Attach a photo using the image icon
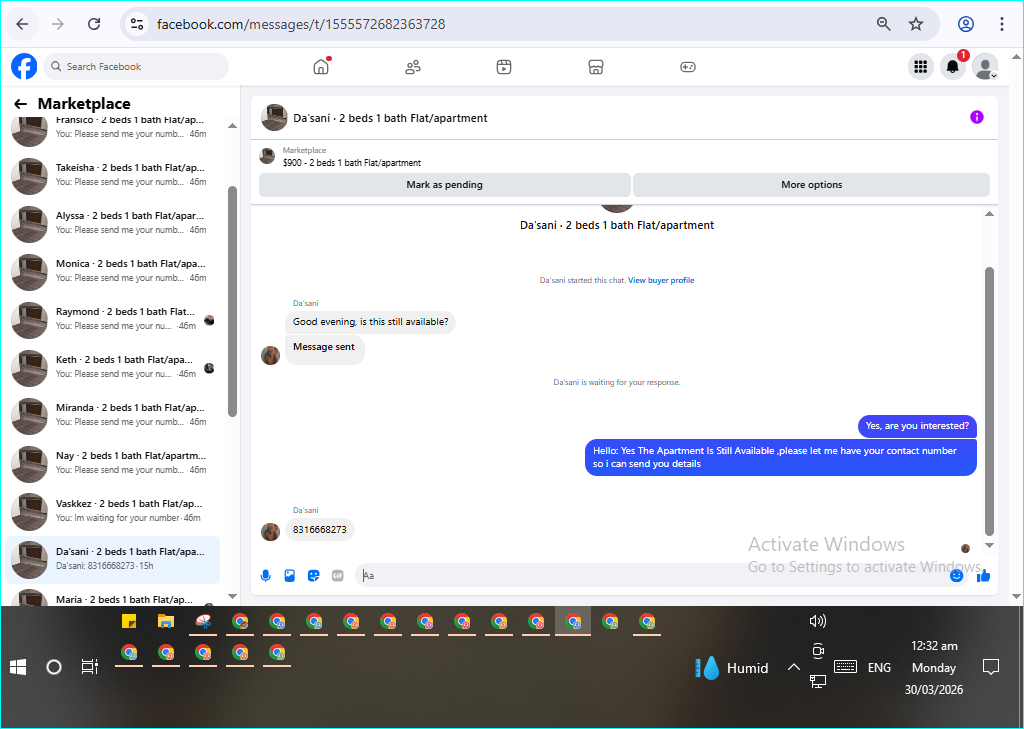This screenshot has height=729, width=1024. (x=290, y=575)
